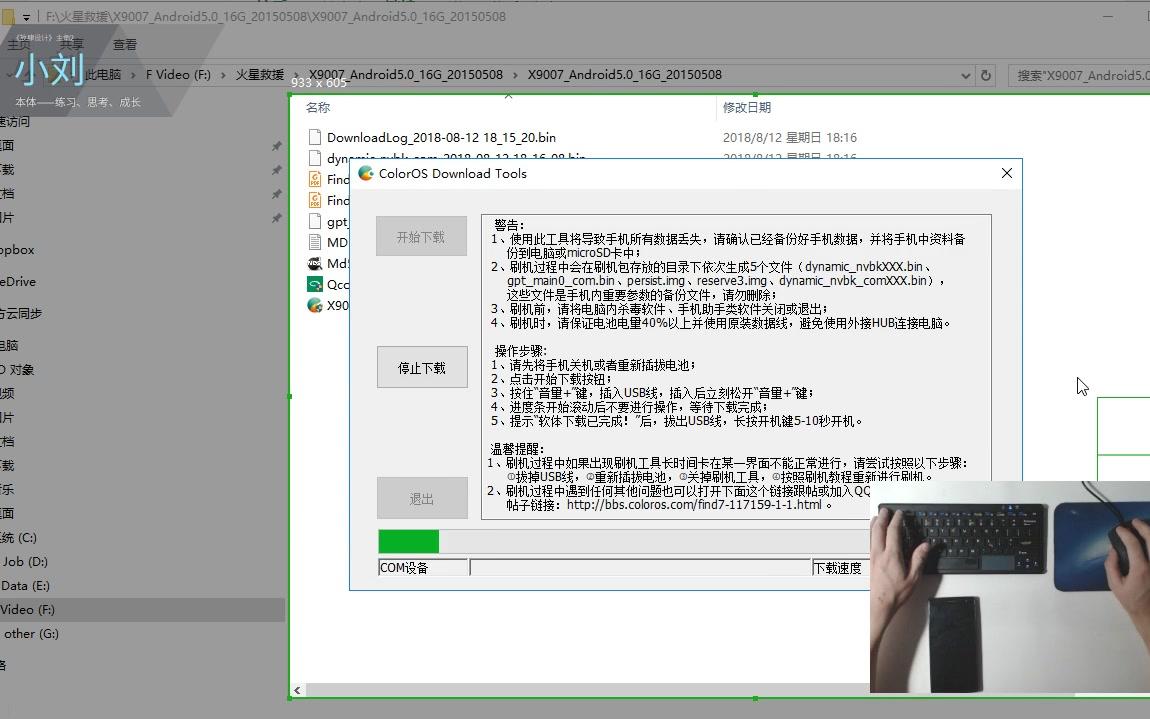Image resolution: width=1150 pixels, height=719 pixels.
Task: Click the 退出 button in the dialog
Action: [x=422, y=498]
